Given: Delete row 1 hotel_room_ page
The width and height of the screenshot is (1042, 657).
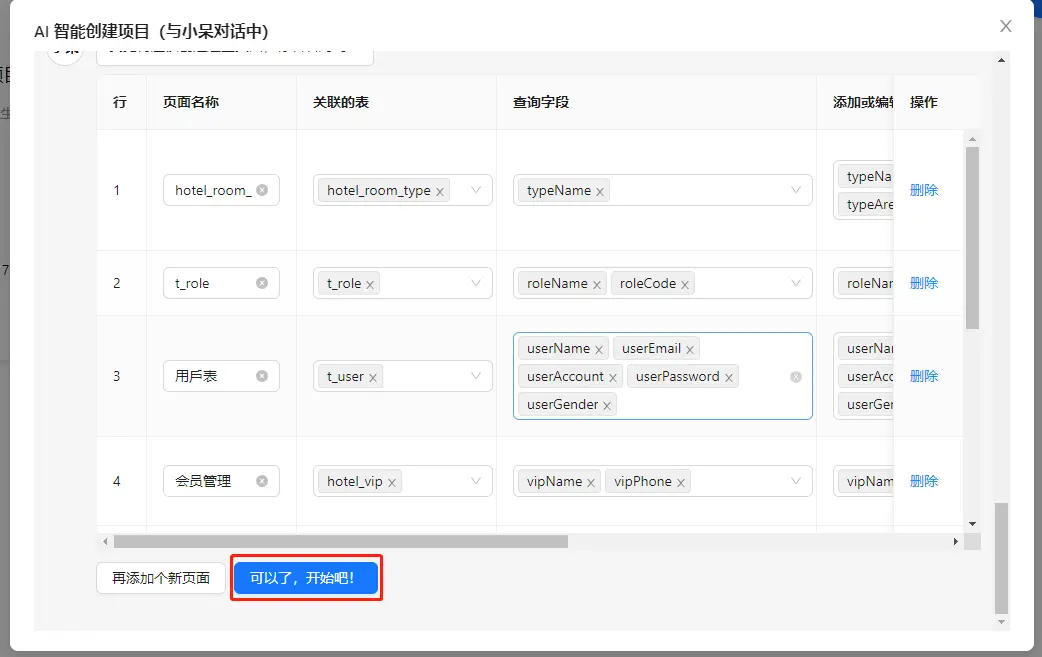Looking at the screenshot, I should 924,190.
